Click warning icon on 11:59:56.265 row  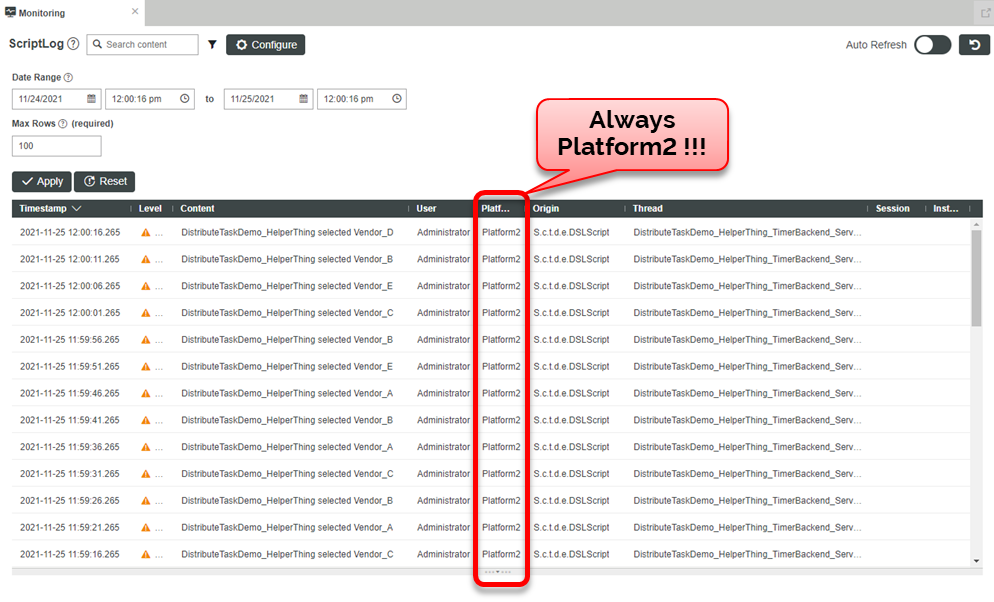[146, 340]
